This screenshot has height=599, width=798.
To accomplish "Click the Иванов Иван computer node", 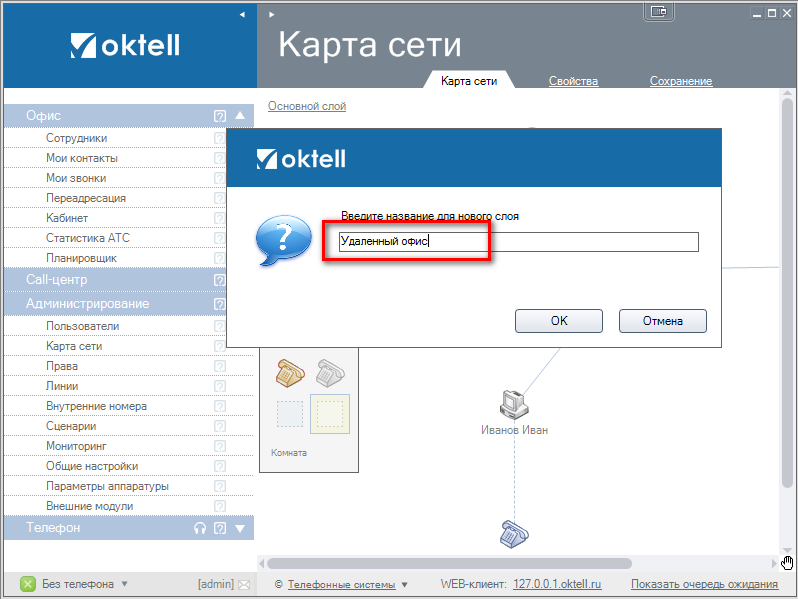I will click(514, 404).
